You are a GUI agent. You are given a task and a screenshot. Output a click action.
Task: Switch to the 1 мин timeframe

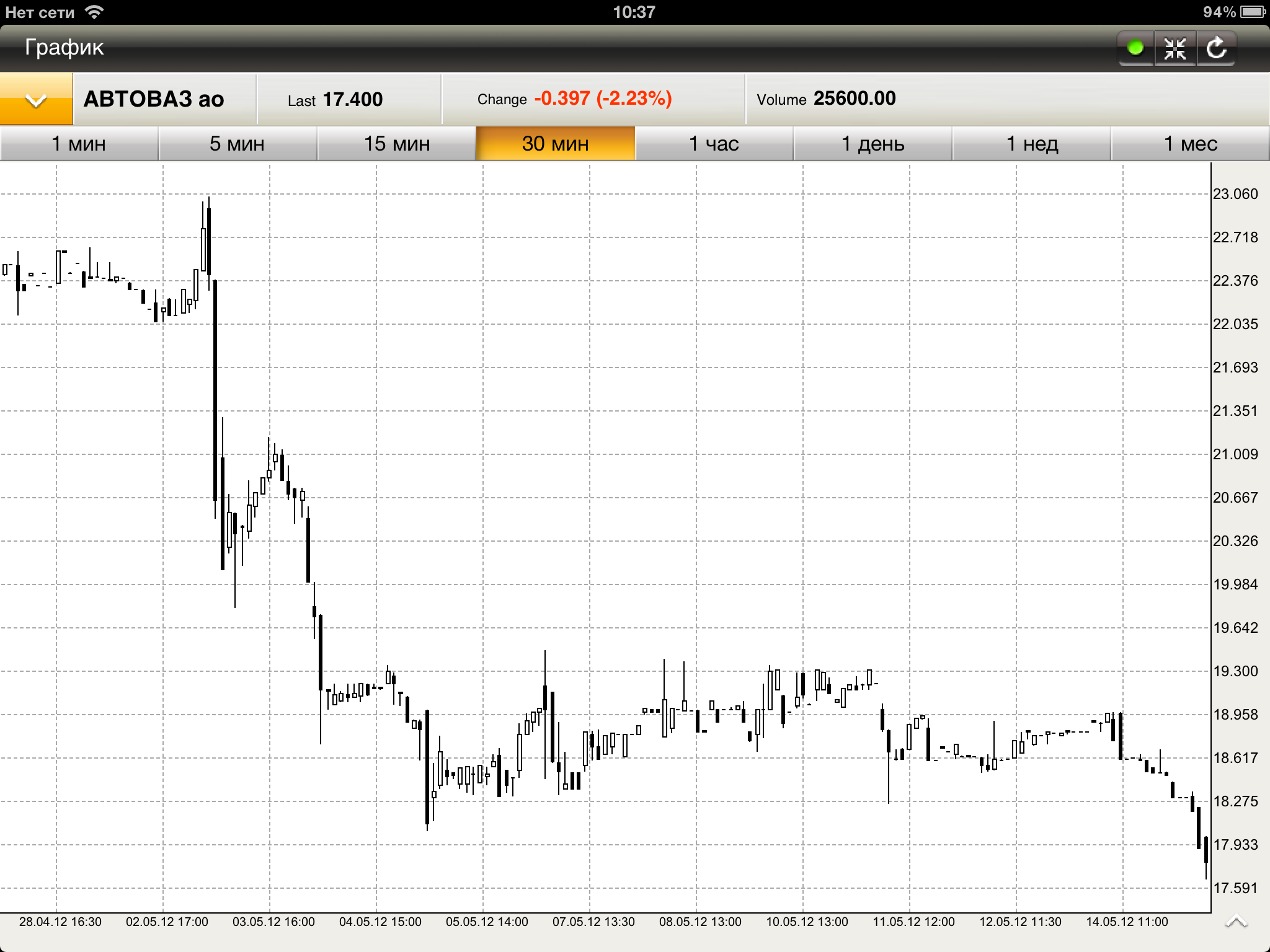click(x=79, y=144)
